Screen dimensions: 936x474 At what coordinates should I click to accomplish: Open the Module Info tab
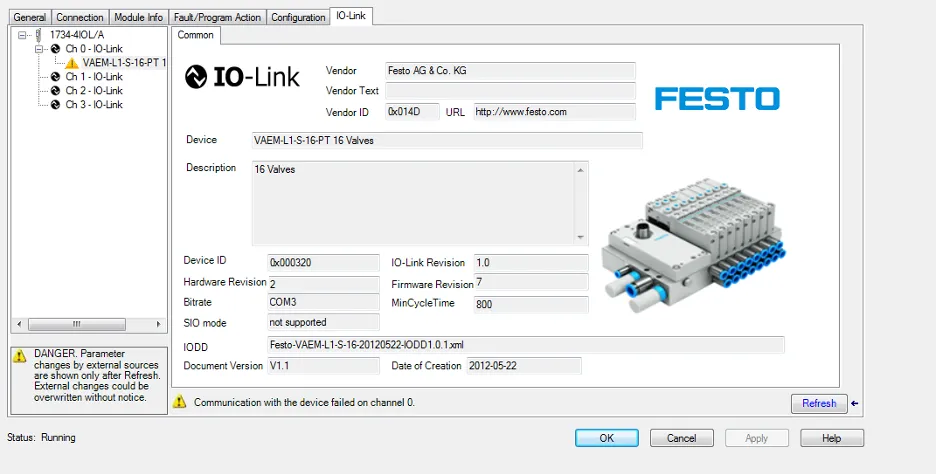(x=138, y=17)
